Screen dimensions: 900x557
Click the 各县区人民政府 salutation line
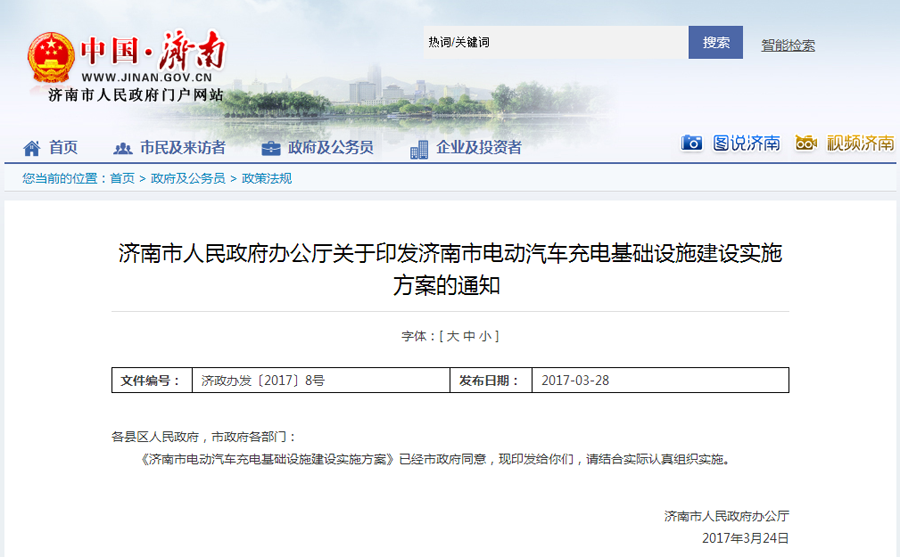[x=204, y=437]
